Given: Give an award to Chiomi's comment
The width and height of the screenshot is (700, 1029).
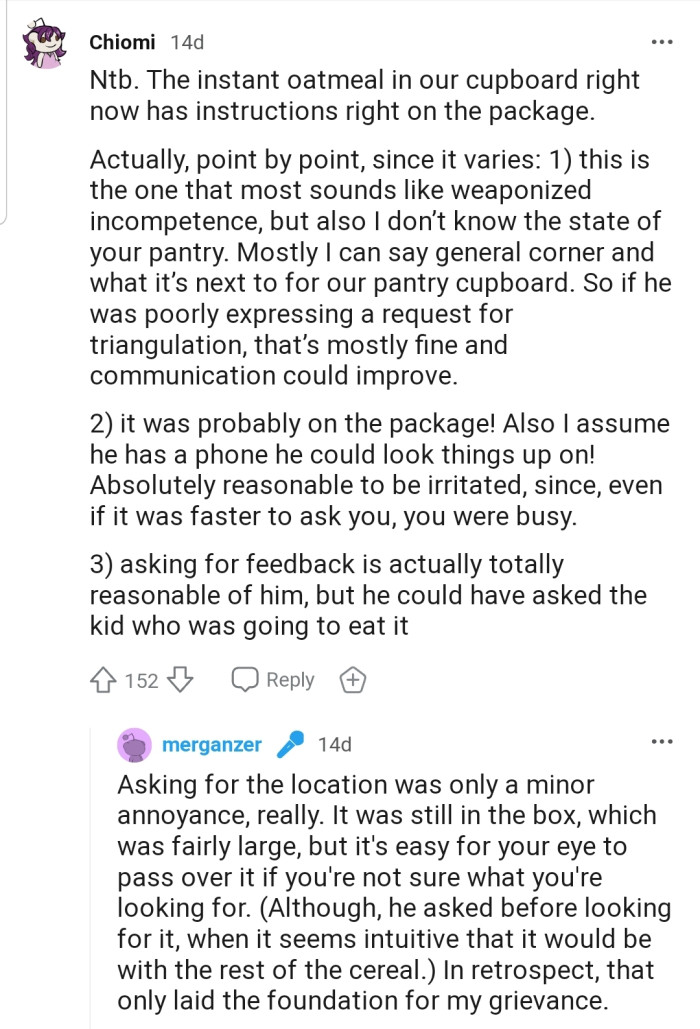Looking at the screenshot, I should (352, 680).
